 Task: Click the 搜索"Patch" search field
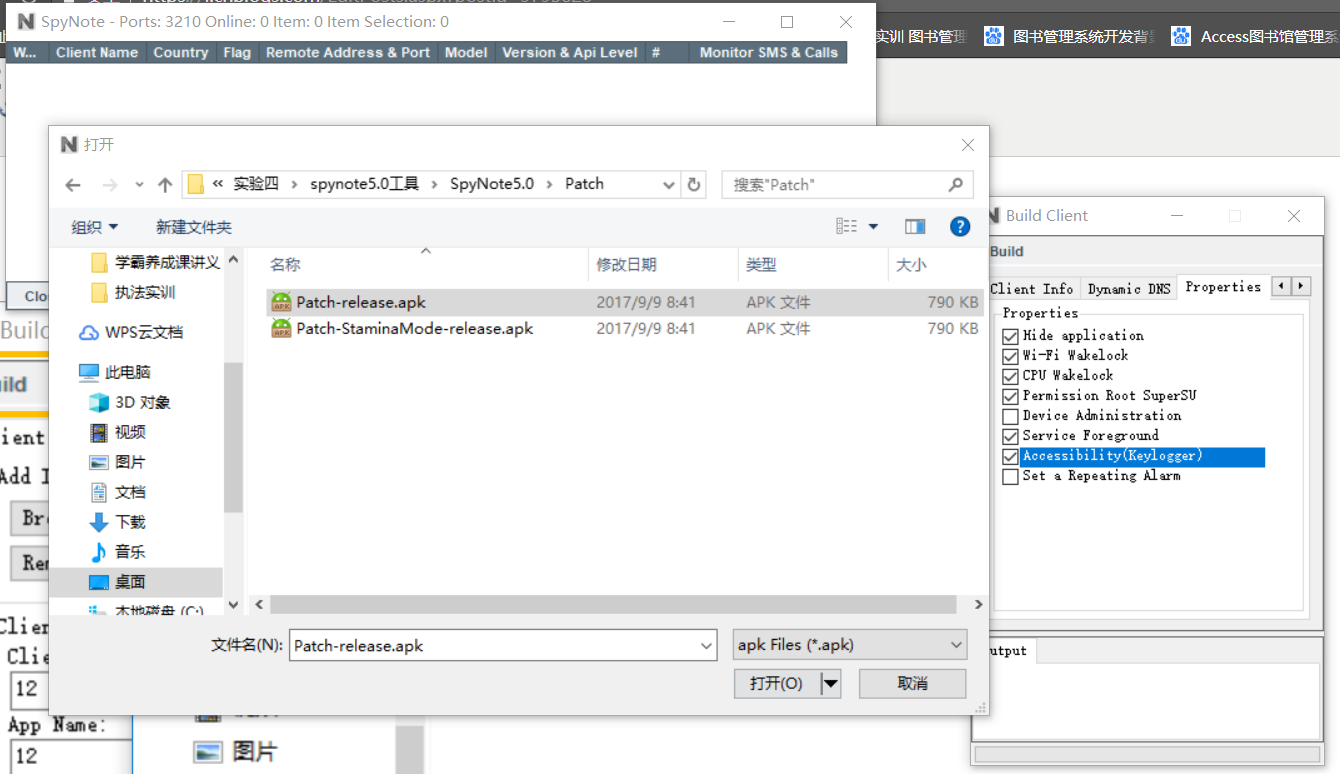coord(835,184)
